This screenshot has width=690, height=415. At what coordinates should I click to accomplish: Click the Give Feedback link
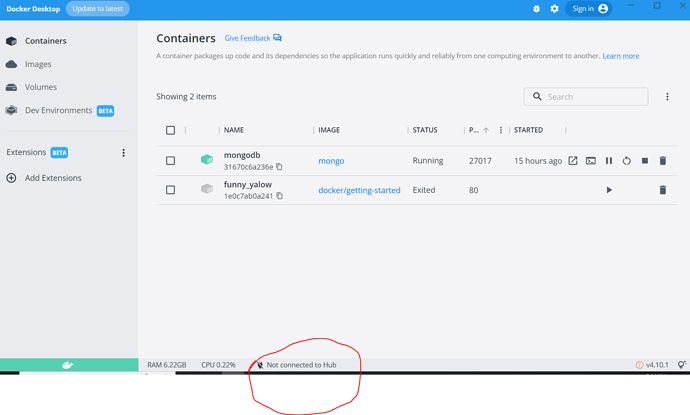point(253,38)
